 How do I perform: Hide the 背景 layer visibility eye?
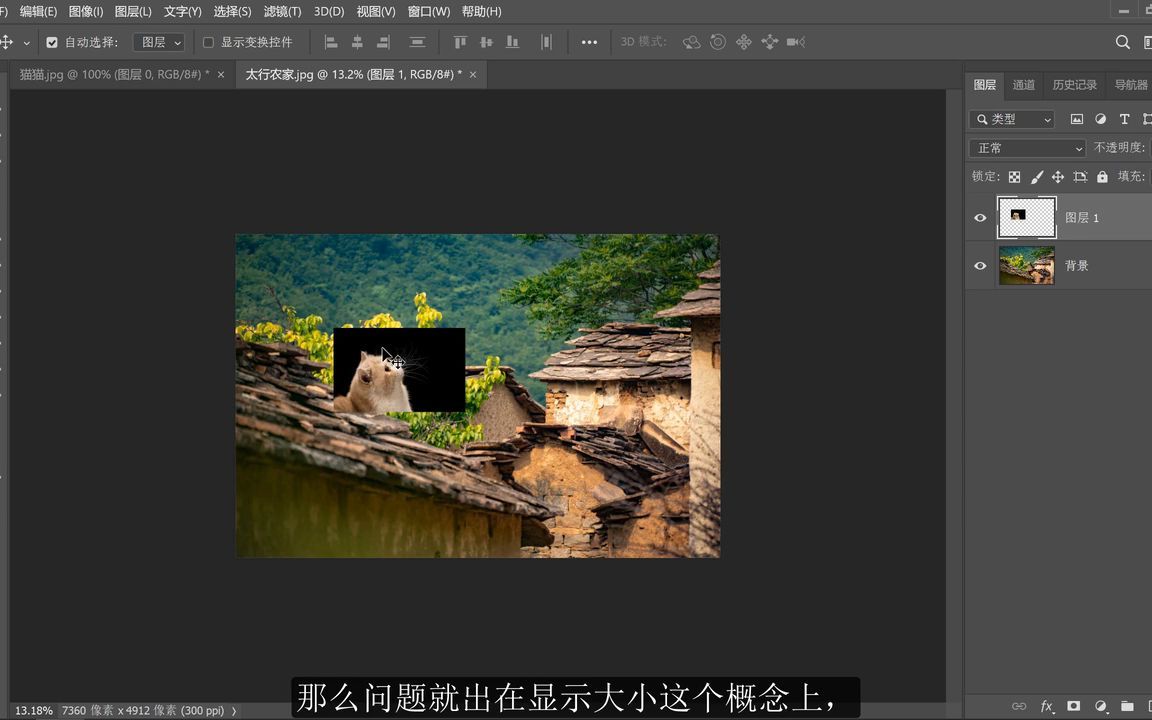point(980,265)
